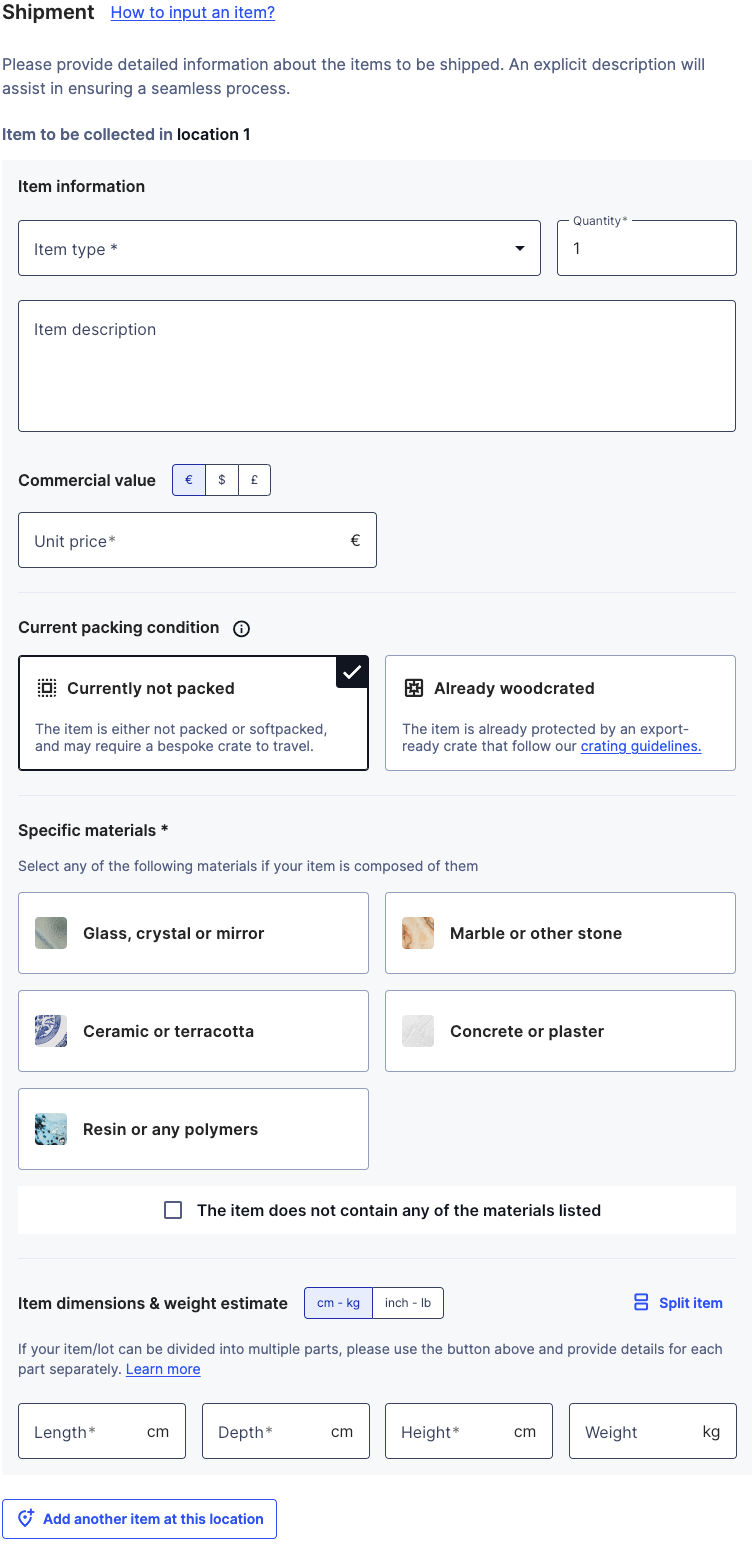Image resolution: width=754 pixels, height=1545 pixels.
Task: Switch units to inch - lb
Action: (408, 1303)
